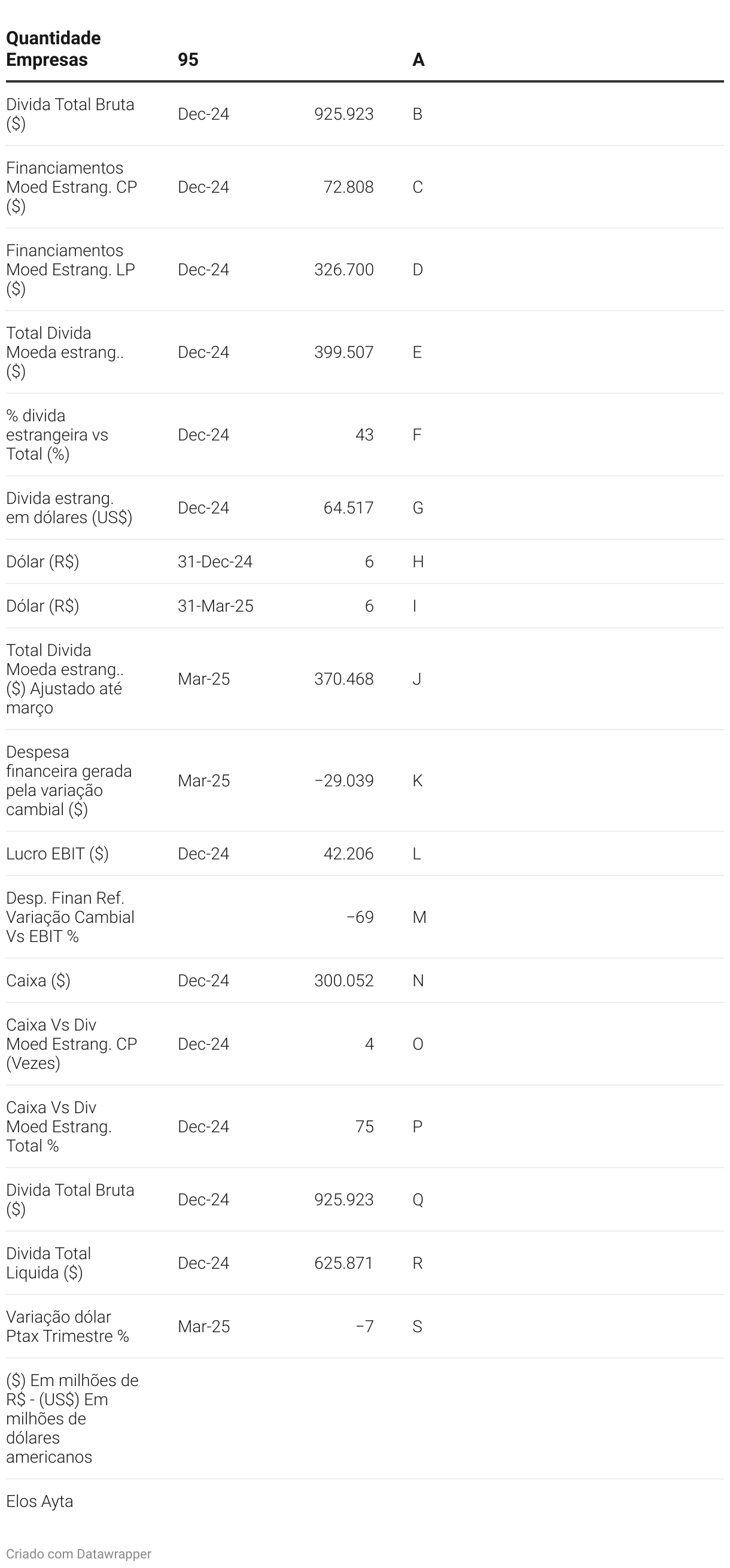Click the value 64.517
The width and height of the screenshot is (730, 1568).
point(348,508)
